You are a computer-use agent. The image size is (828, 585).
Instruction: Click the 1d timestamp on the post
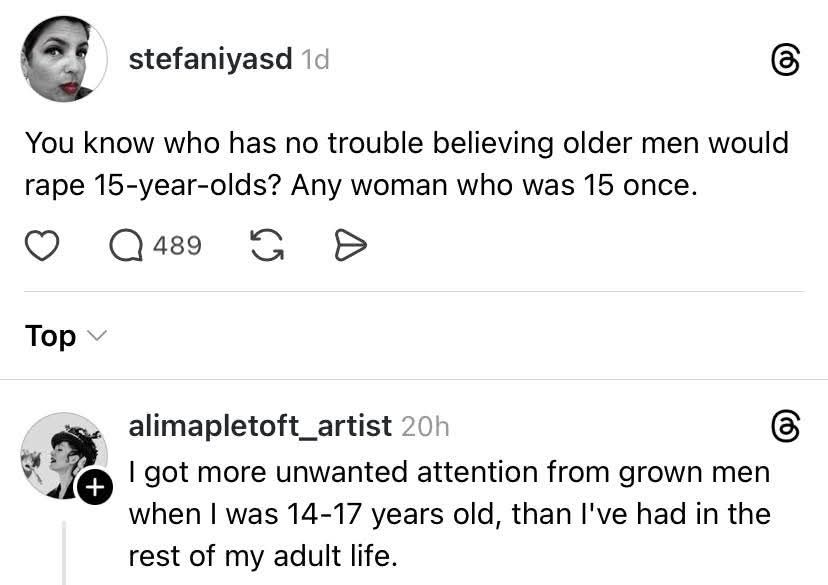315,60
